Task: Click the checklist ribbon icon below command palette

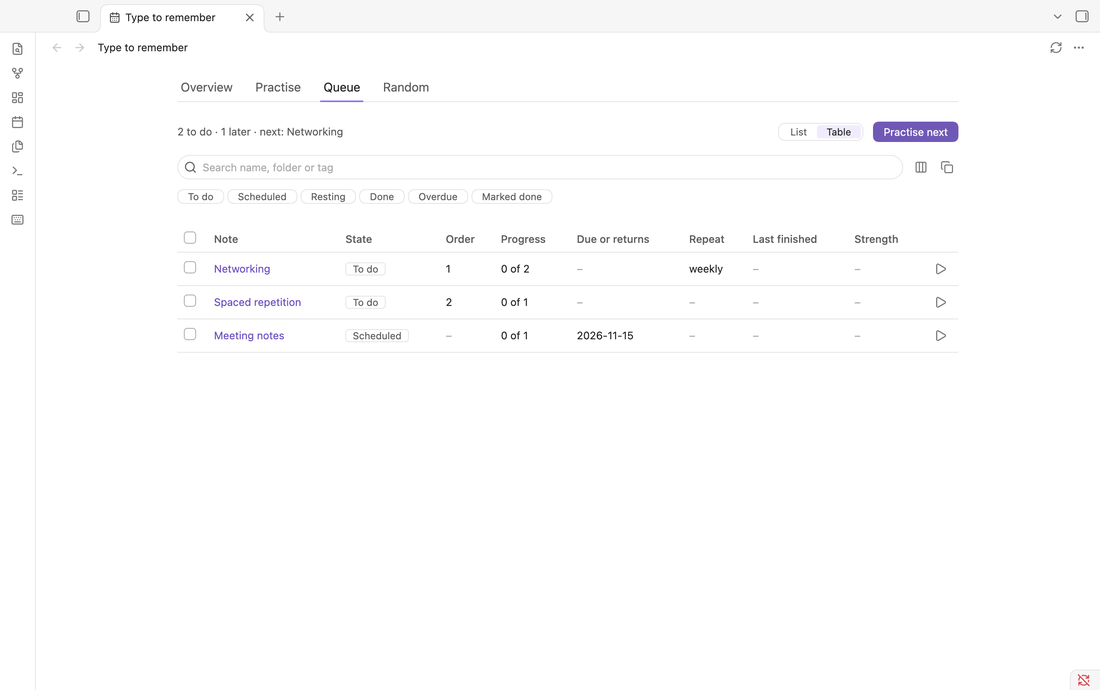Action: click(18, 196)
